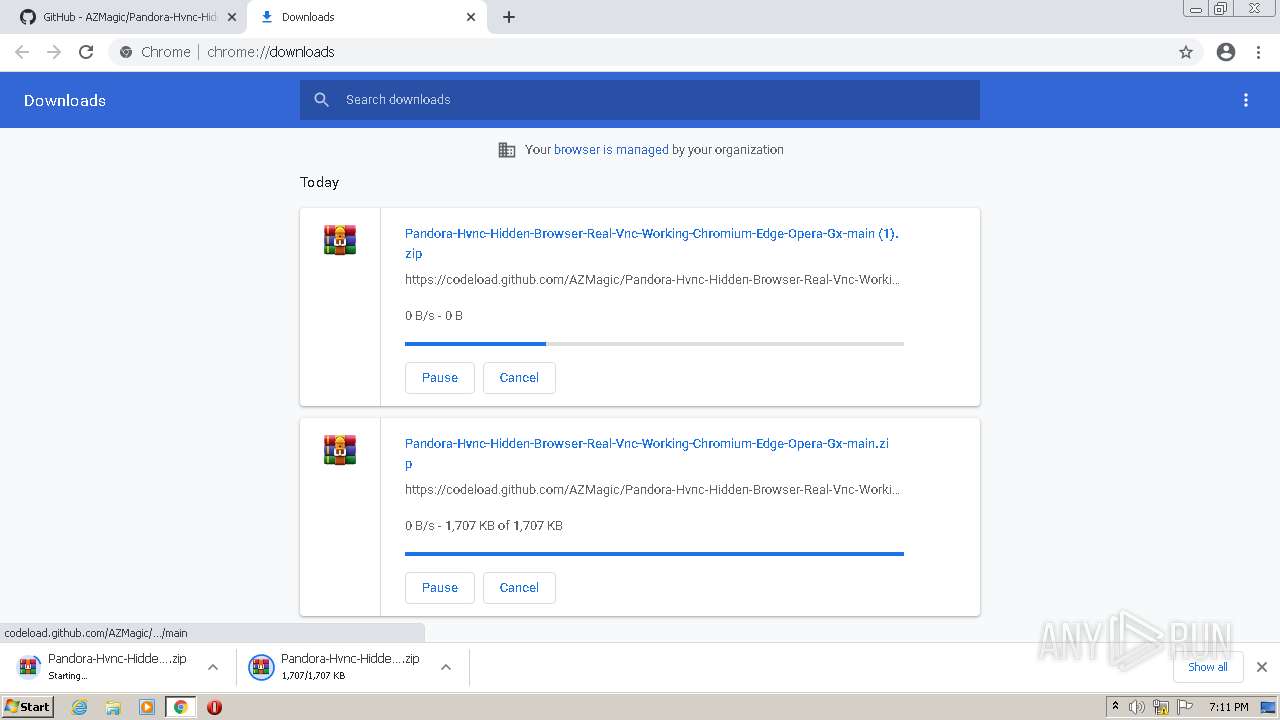Click Show all downloads button
The height and width of the screenshot is (720, 1280).
coord(1207,667)
